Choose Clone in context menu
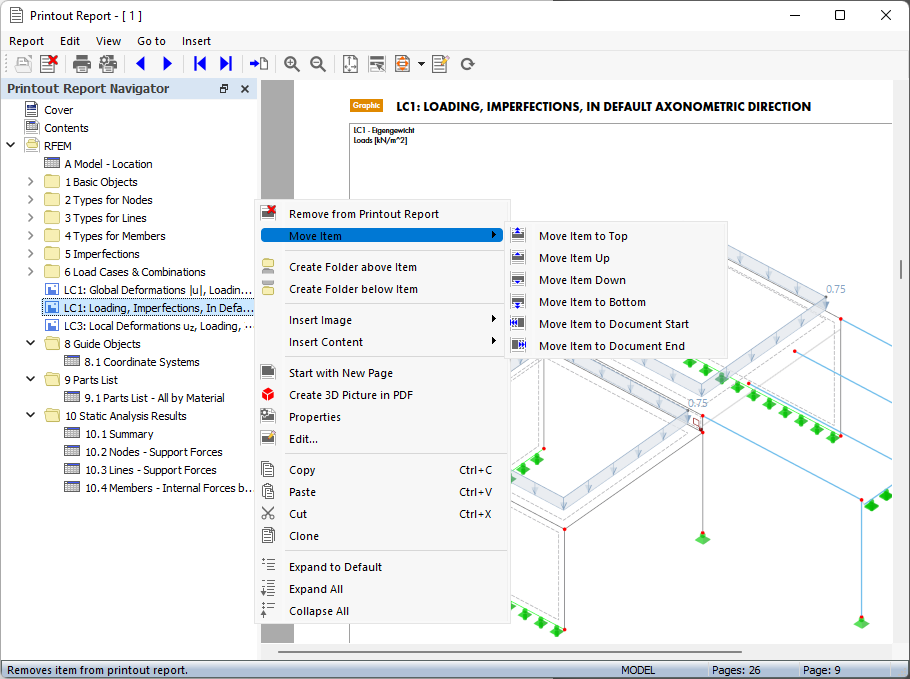 [381, 536]
